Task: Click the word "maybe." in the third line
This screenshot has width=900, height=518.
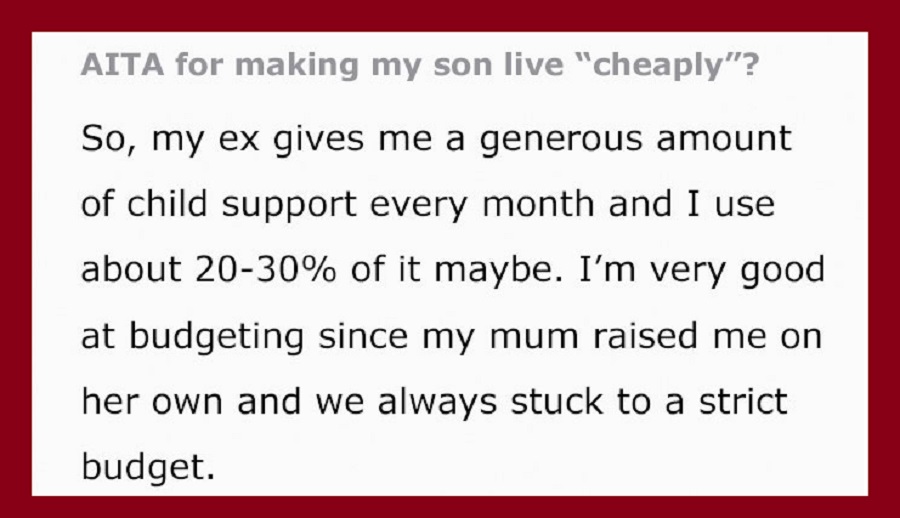Action: [499, 271]
